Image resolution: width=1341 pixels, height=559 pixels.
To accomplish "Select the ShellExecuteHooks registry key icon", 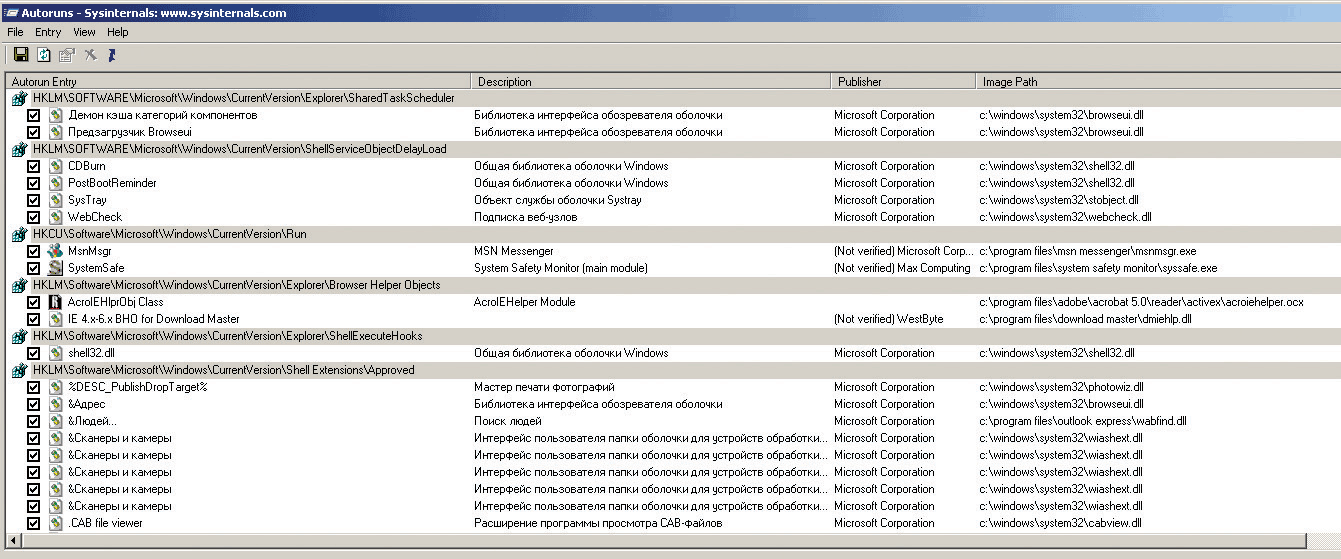I will coord(19,336).
